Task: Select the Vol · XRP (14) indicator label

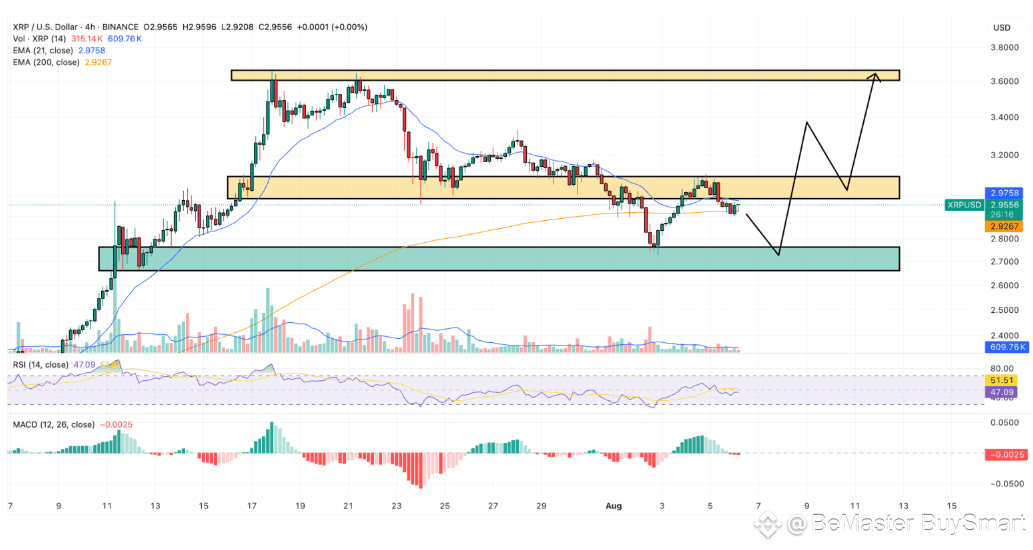Action: [40, 39]
